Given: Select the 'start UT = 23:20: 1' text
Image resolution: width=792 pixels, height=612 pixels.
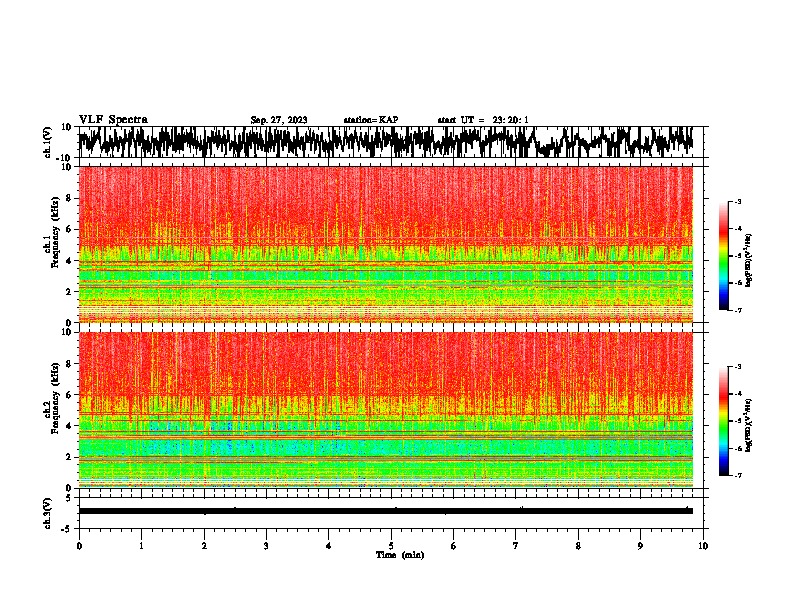Looking at the screenshot, I should pos(483,120).
